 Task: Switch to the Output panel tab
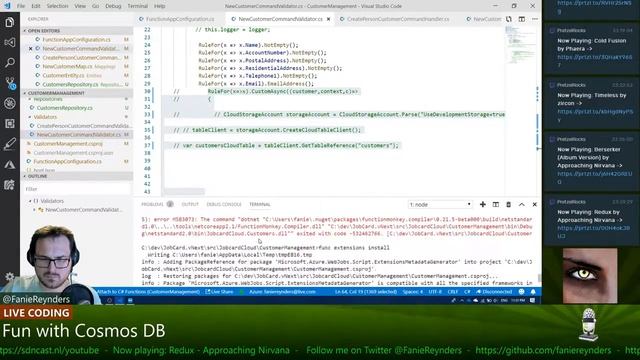(190, 204)
